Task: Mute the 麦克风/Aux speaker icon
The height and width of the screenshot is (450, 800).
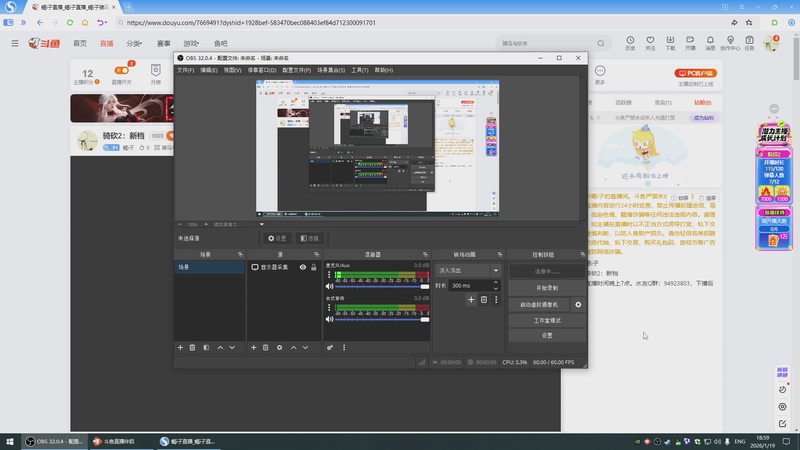Action: click(x=329, y=287)
